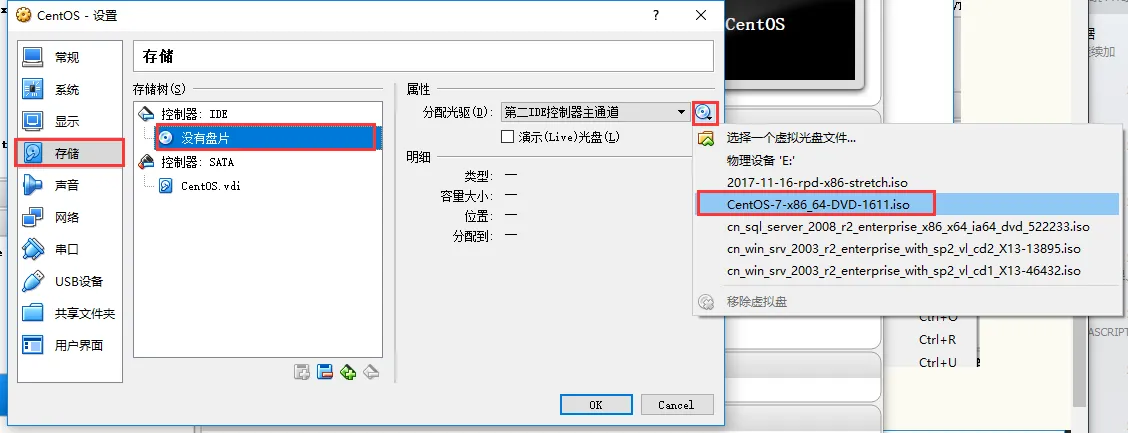Open the 网络 settings category
Viewport: 1128px width, 433px height.
point(70,217)
